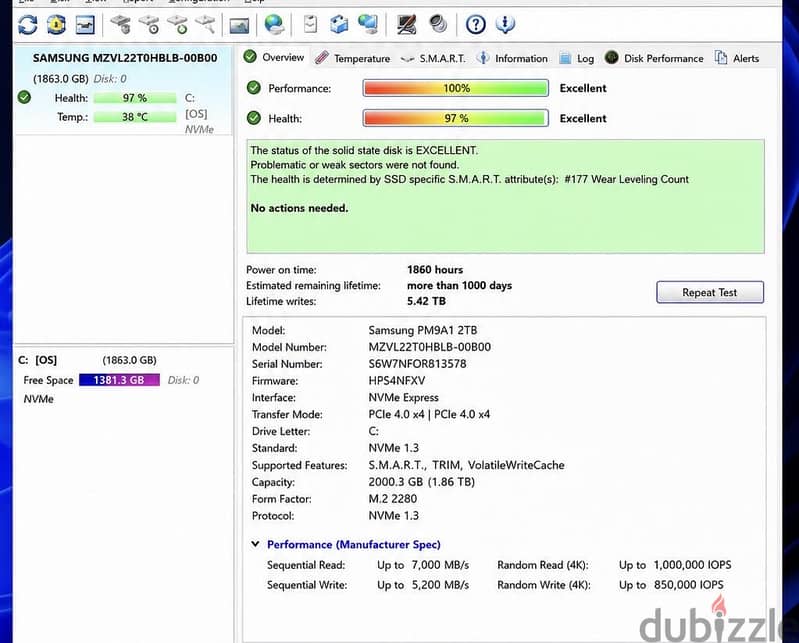Click the serial number 'S6W7NFOR813578'
The height and width of the screenshot is (643, 799).
point(417,364)
